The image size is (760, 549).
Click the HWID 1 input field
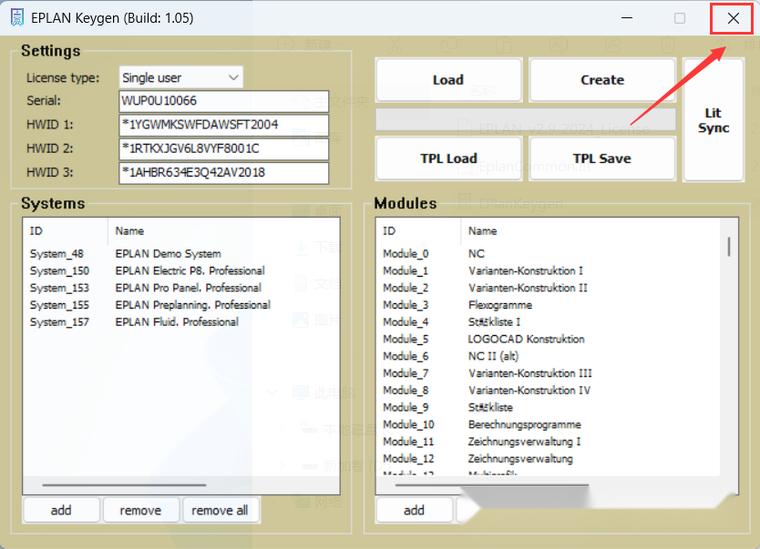click(224, 125)
